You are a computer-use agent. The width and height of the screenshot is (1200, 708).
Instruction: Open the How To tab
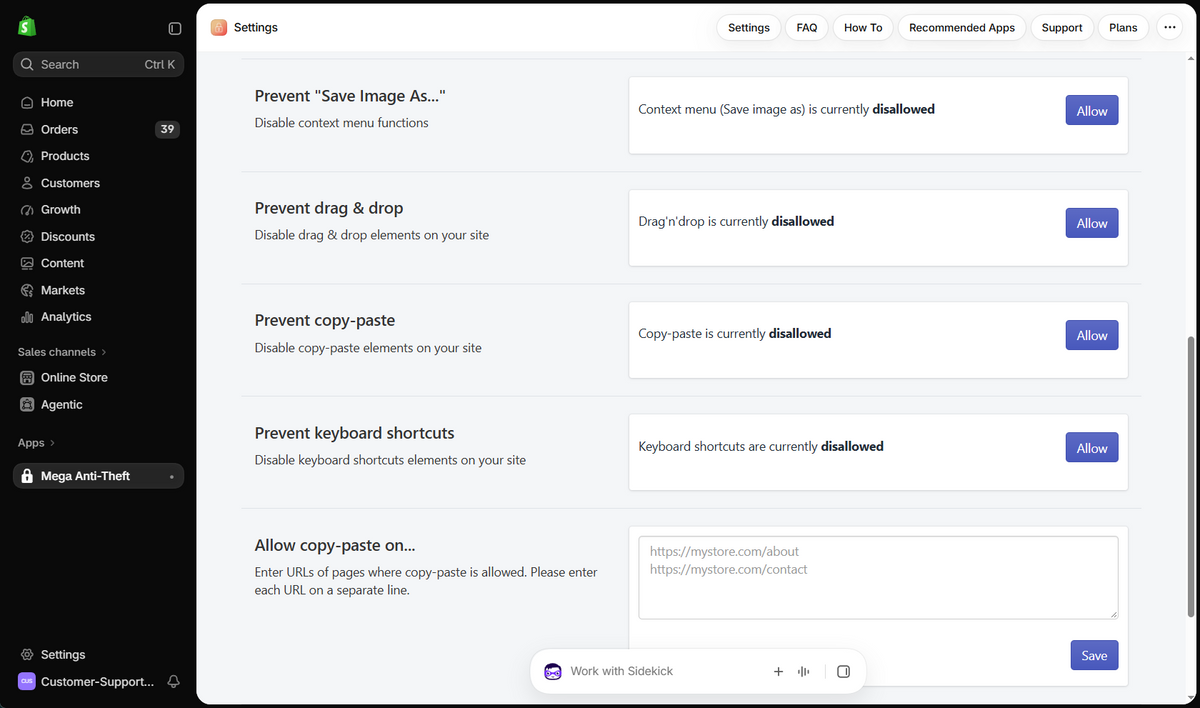point(863,28)
